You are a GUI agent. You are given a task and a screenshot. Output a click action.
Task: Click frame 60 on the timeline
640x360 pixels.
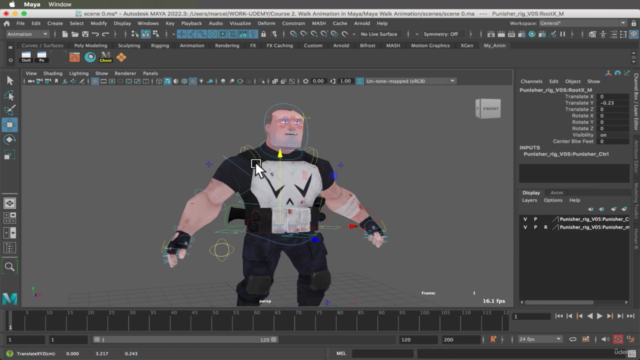click(255, 321)
